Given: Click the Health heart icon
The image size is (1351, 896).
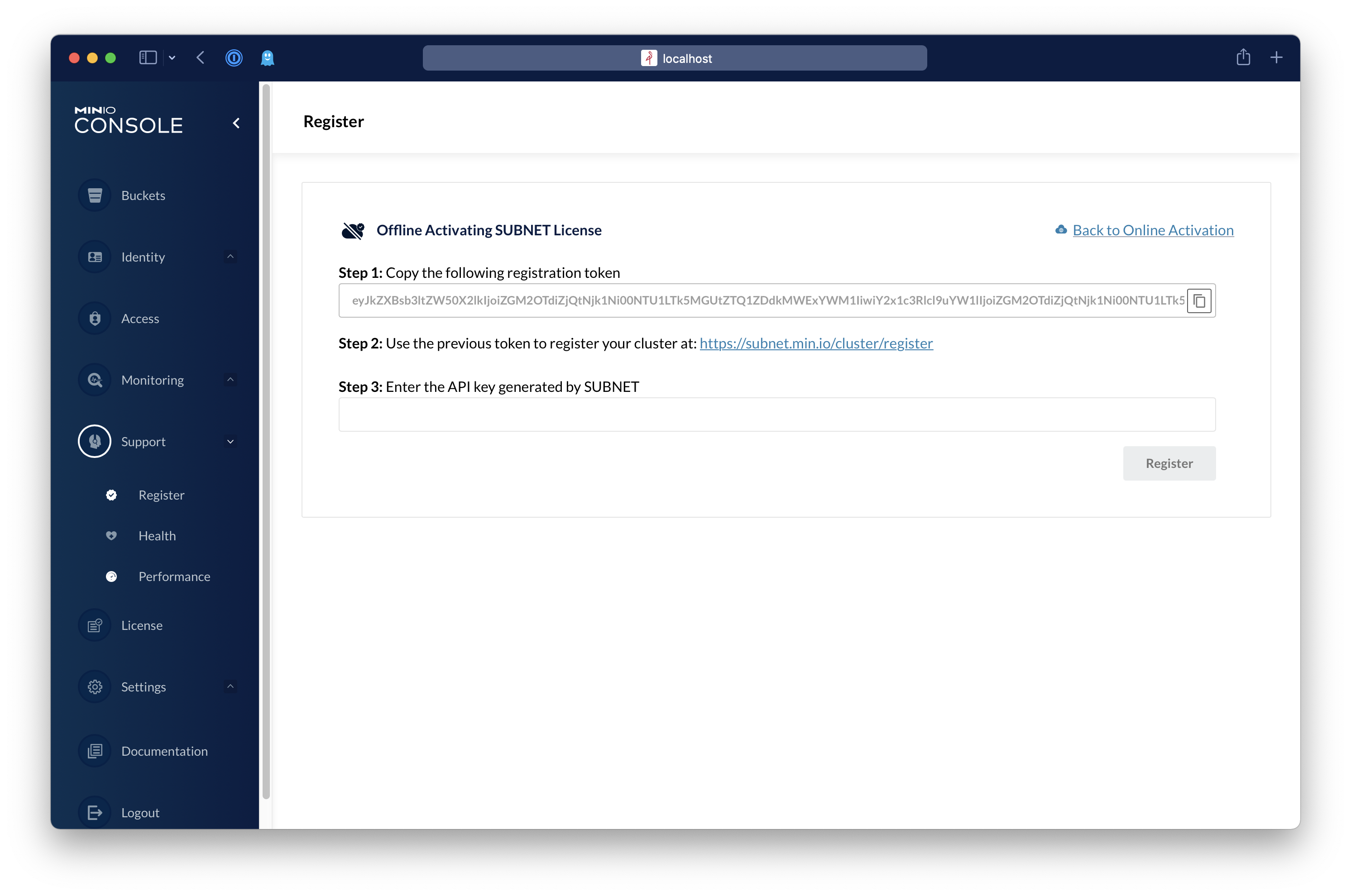Looking at the screenshot, I should [111, 536].
